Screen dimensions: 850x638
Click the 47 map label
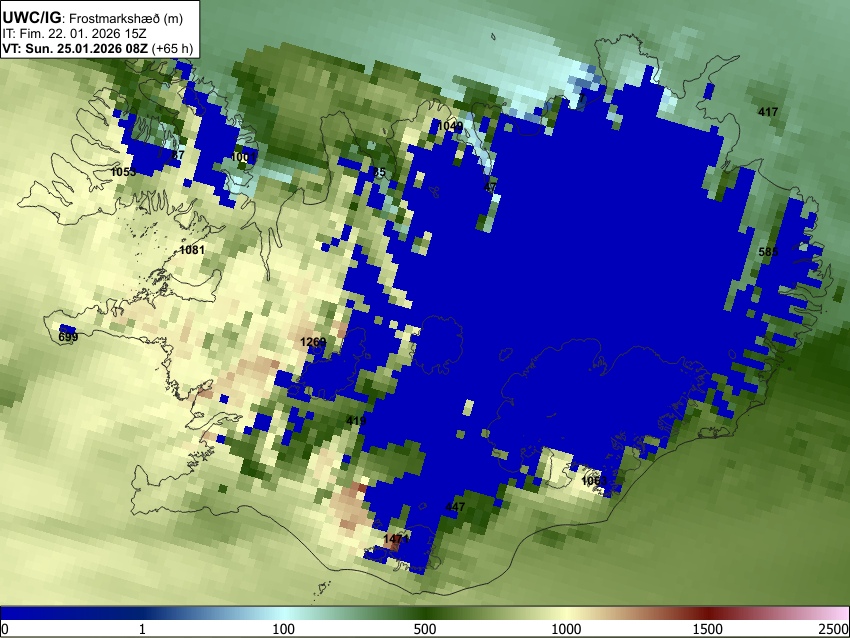(x=490, y=187)
